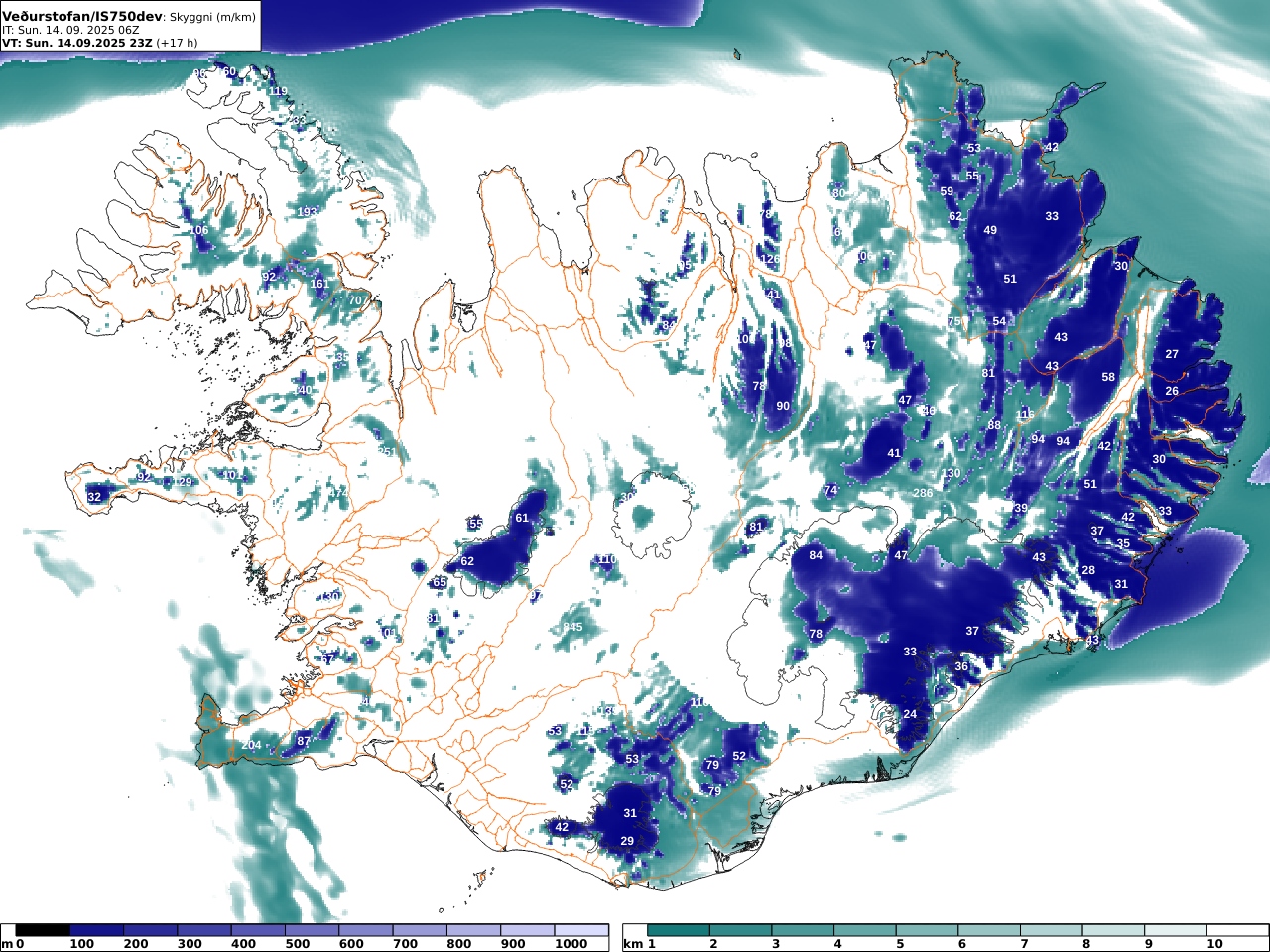Click the '1000' tick label in legend
The image size is (1270, 952).
(571, 944)
